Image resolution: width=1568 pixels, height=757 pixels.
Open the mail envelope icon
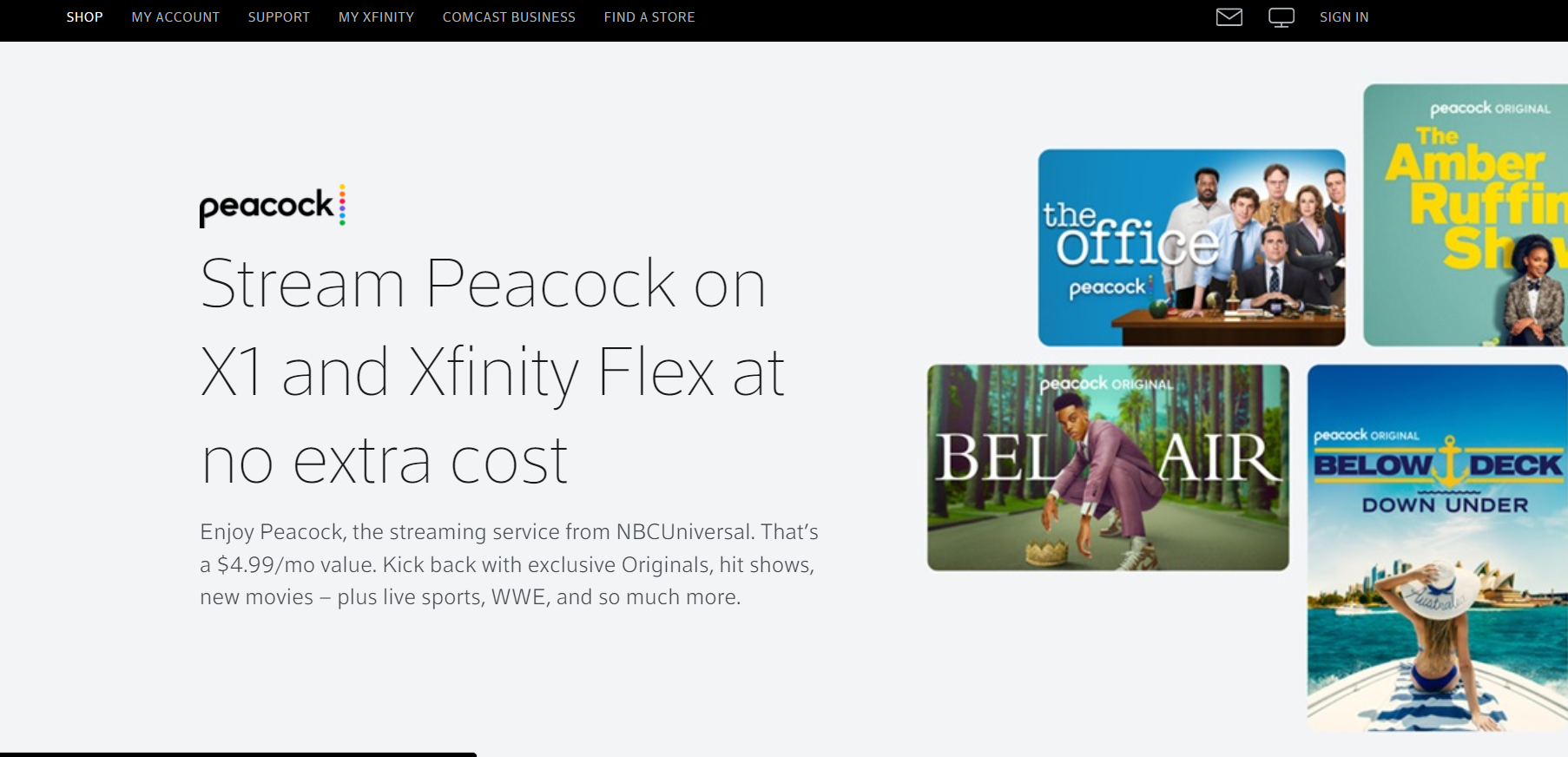(1229, 17)
